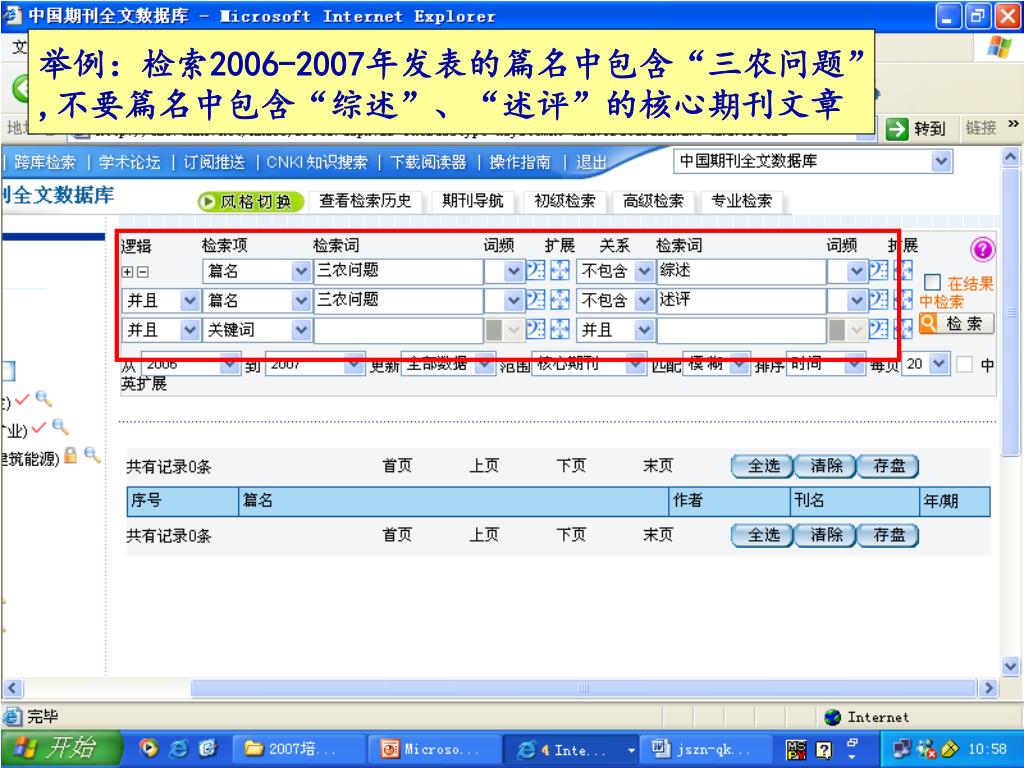Click the topmost magnifier in left category list
Viewport: 1024px width, 768px height.
(x=44, y=398)
